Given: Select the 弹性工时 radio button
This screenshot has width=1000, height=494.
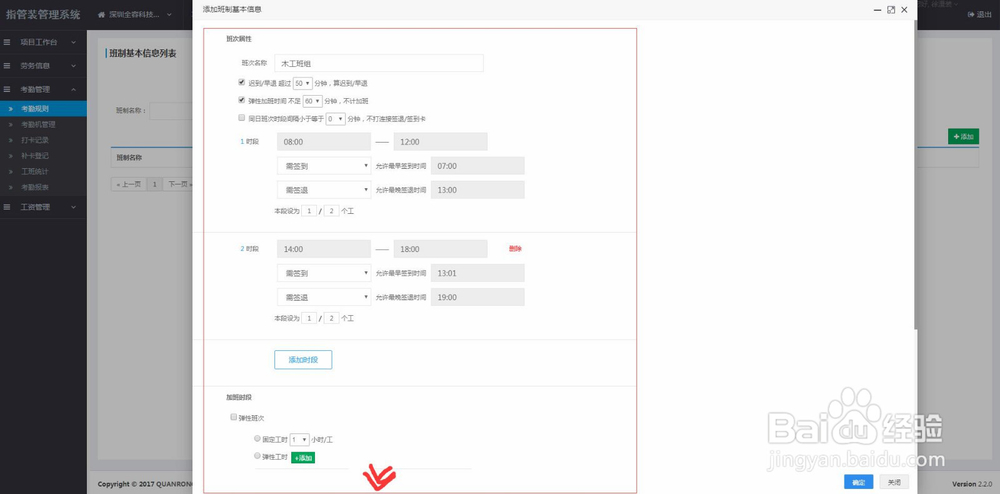Looking at the screenshot, I should [258, 456].
